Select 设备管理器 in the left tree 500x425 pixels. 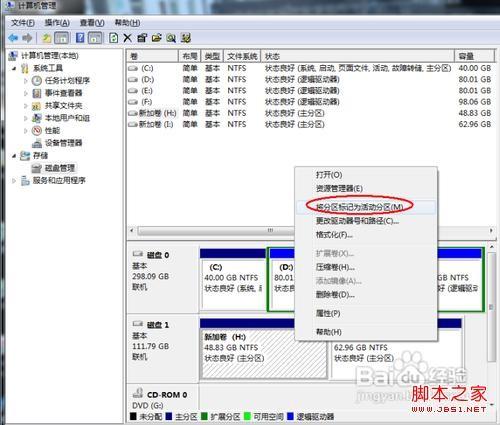63,143
